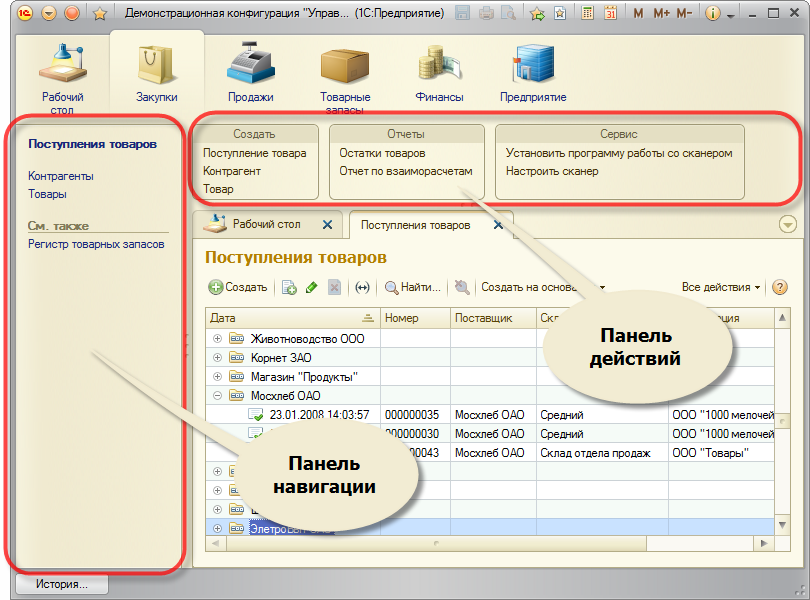Screen dimensions: 810x600
Task: Open the История... button
Action: [x=62, y=584]
